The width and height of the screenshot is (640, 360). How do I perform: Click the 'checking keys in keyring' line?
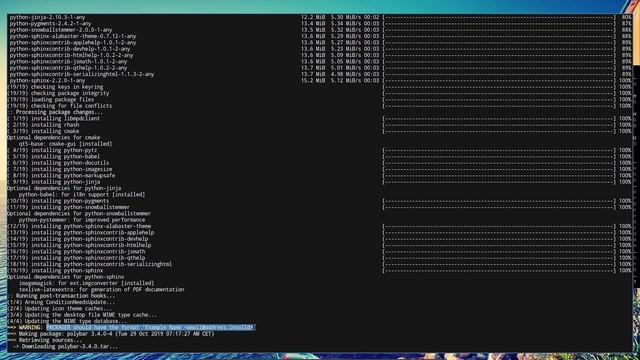[55, 87]
